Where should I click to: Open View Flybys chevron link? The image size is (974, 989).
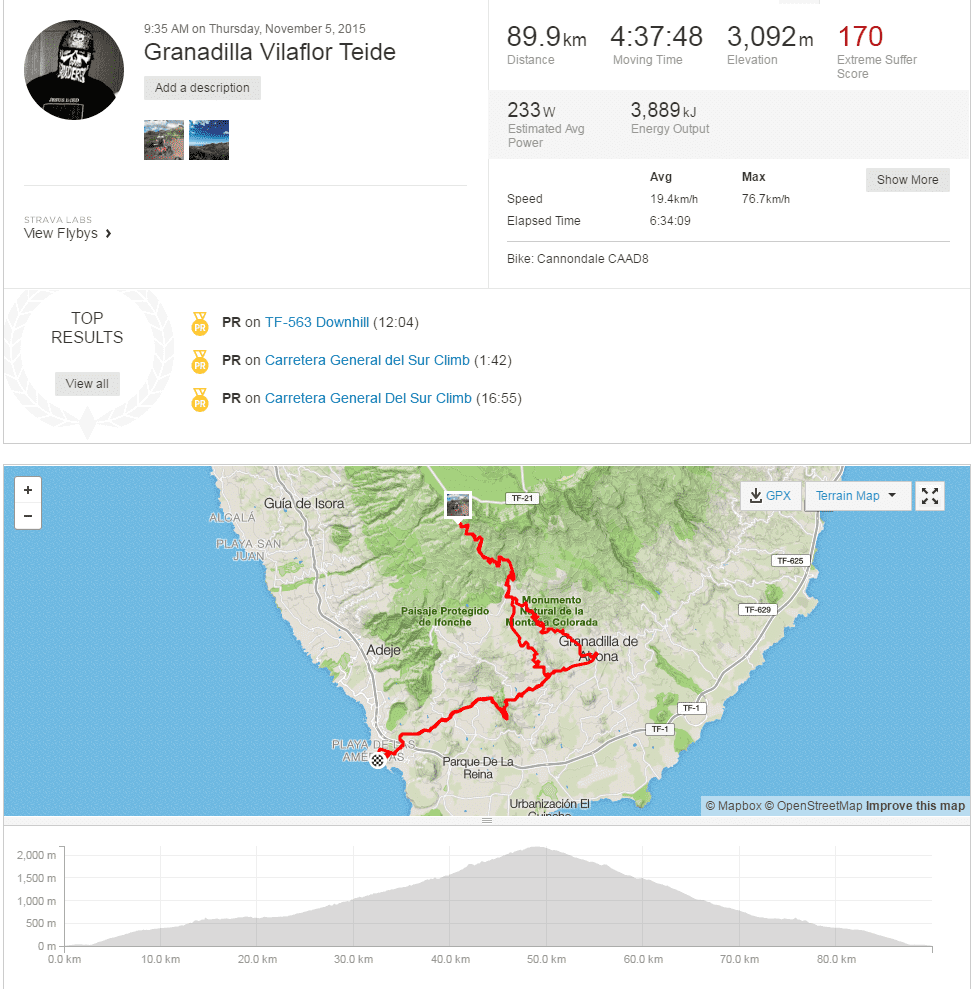click(67, 233)
